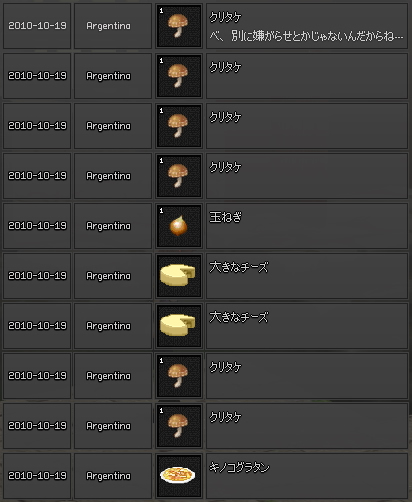The width and height of the screenshot is (412, 502).
Task: Open the キノコグラタン item name entry
Action: pyautogui.click(x=307, y=476)
